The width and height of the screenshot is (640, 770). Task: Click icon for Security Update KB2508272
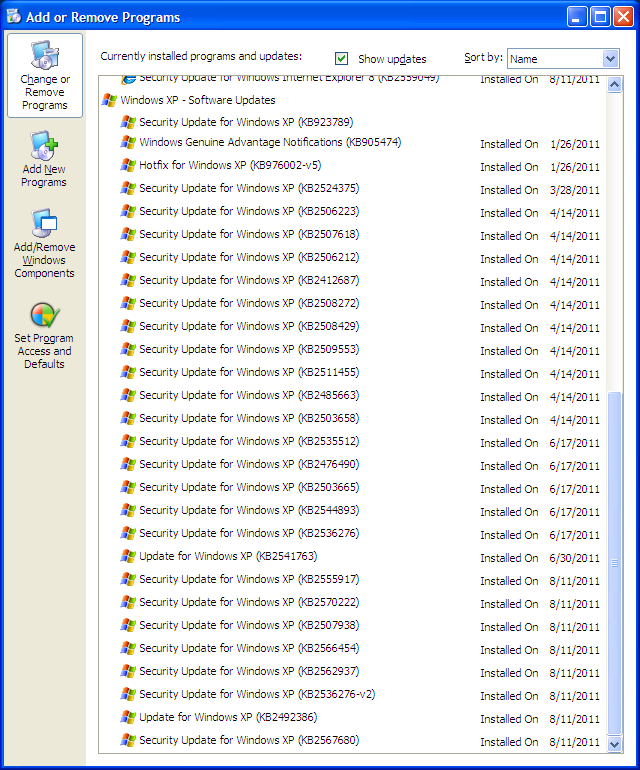pos(128,303)
